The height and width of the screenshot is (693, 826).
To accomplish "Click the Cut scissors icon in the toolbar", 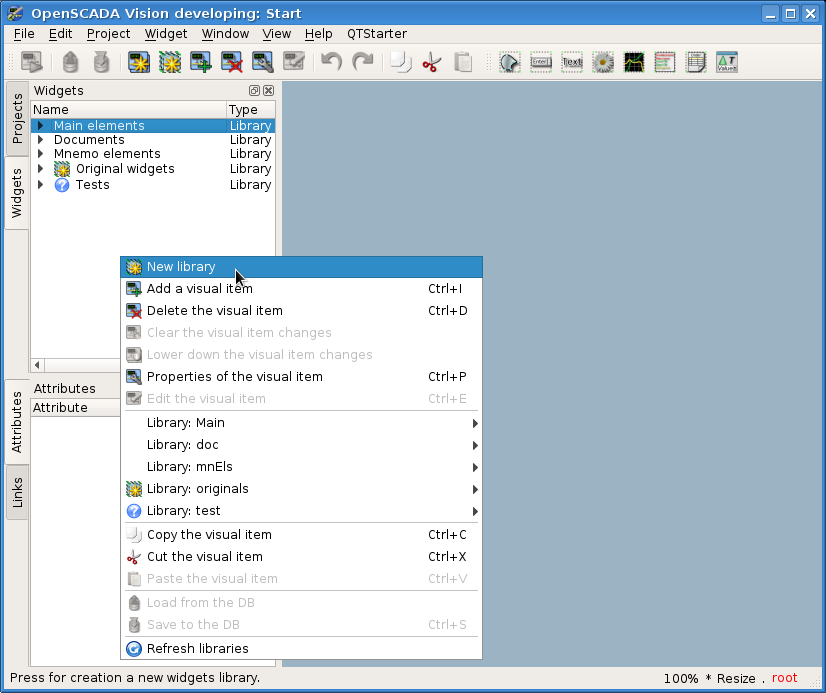I will (x=432, y=62).
